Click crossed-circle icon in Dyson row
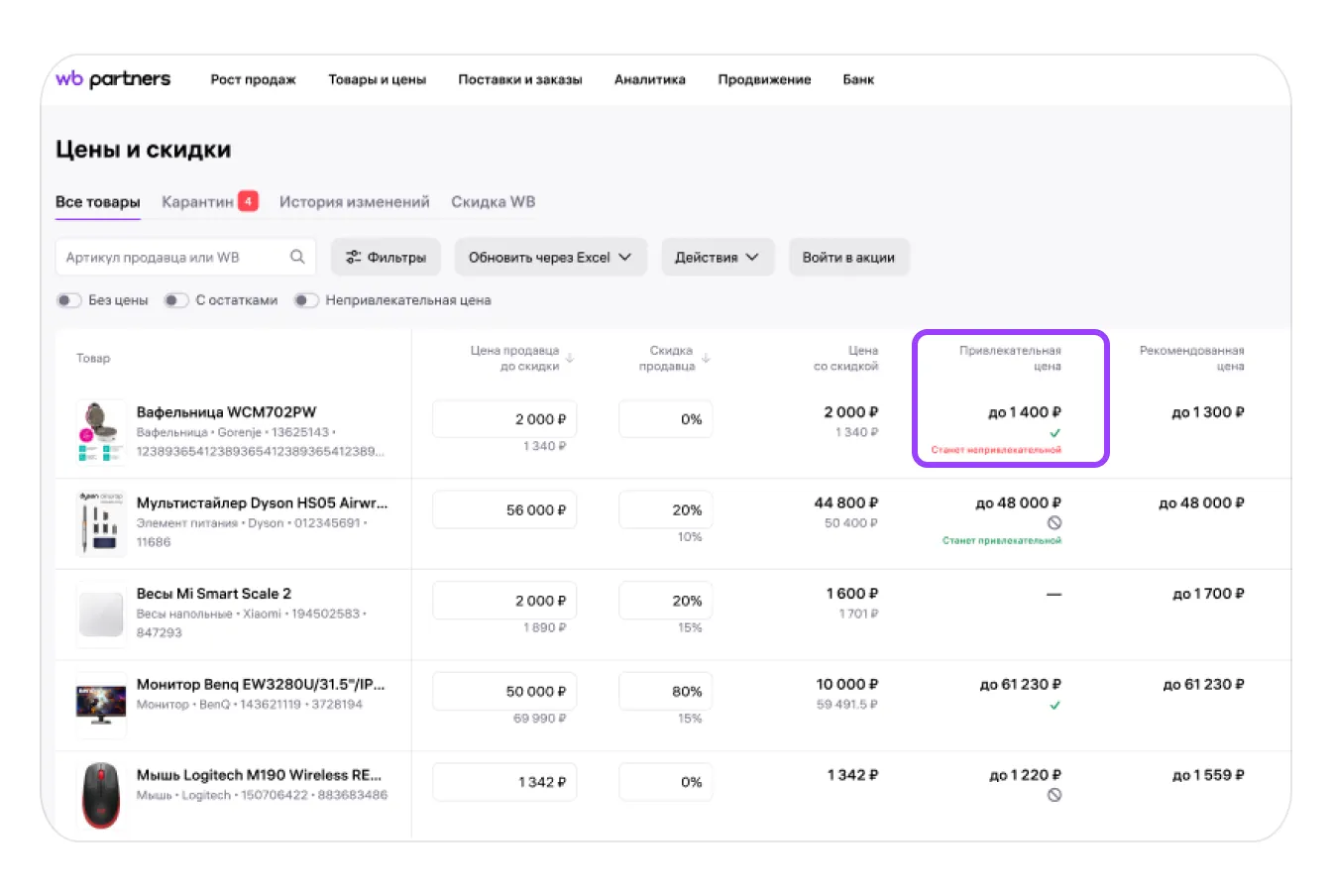 pos(1054,522)
